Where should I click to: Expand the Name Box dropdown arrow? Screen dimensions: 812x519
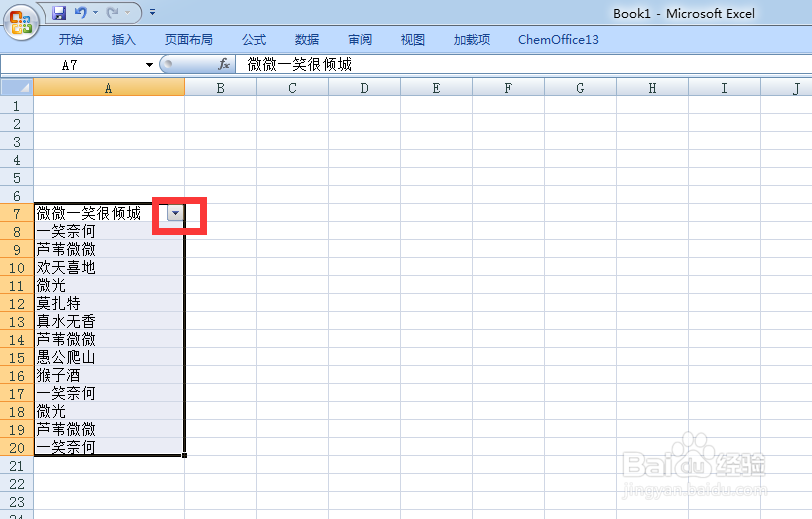(x=149, y=65)
